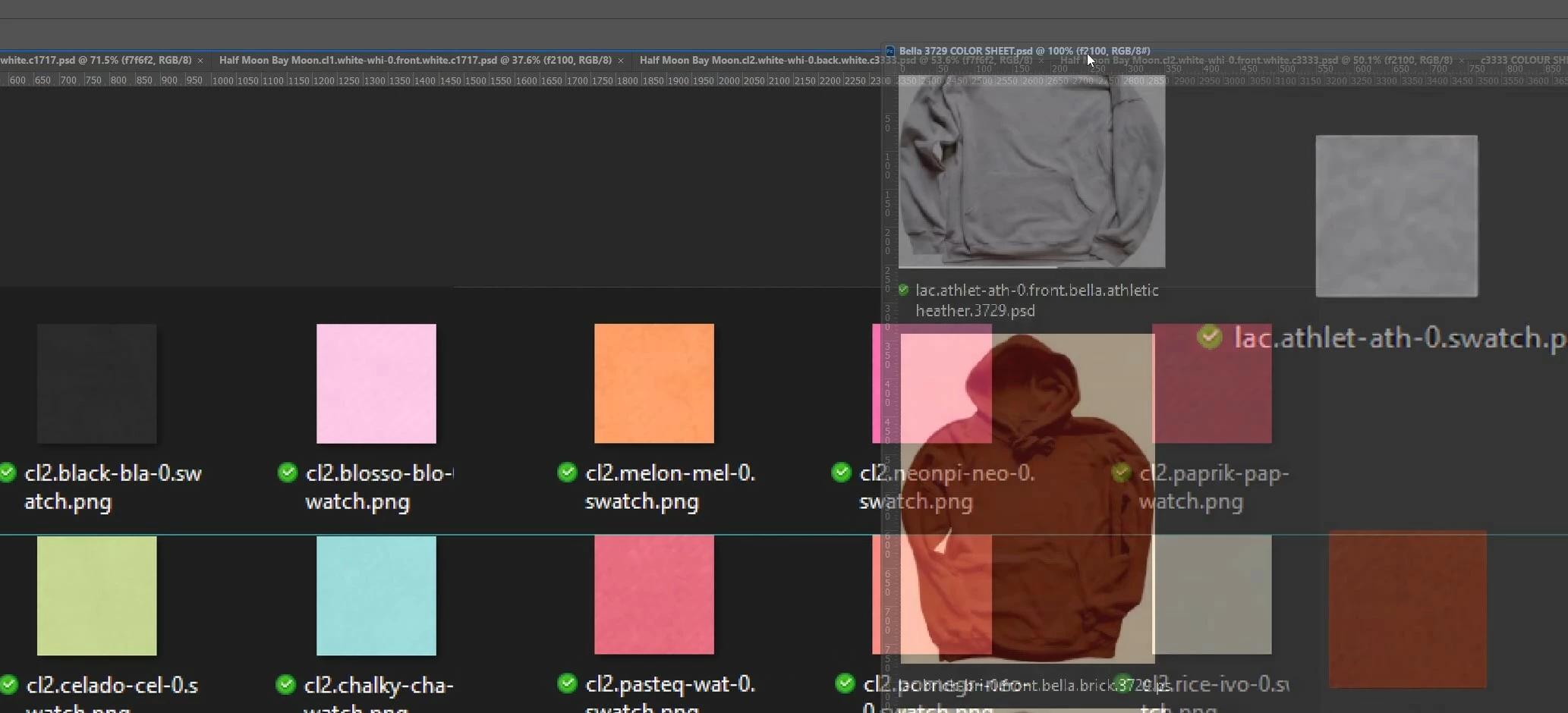Click file name cl2.neonpi-neo-0.swatch.png

click(946, 487)
